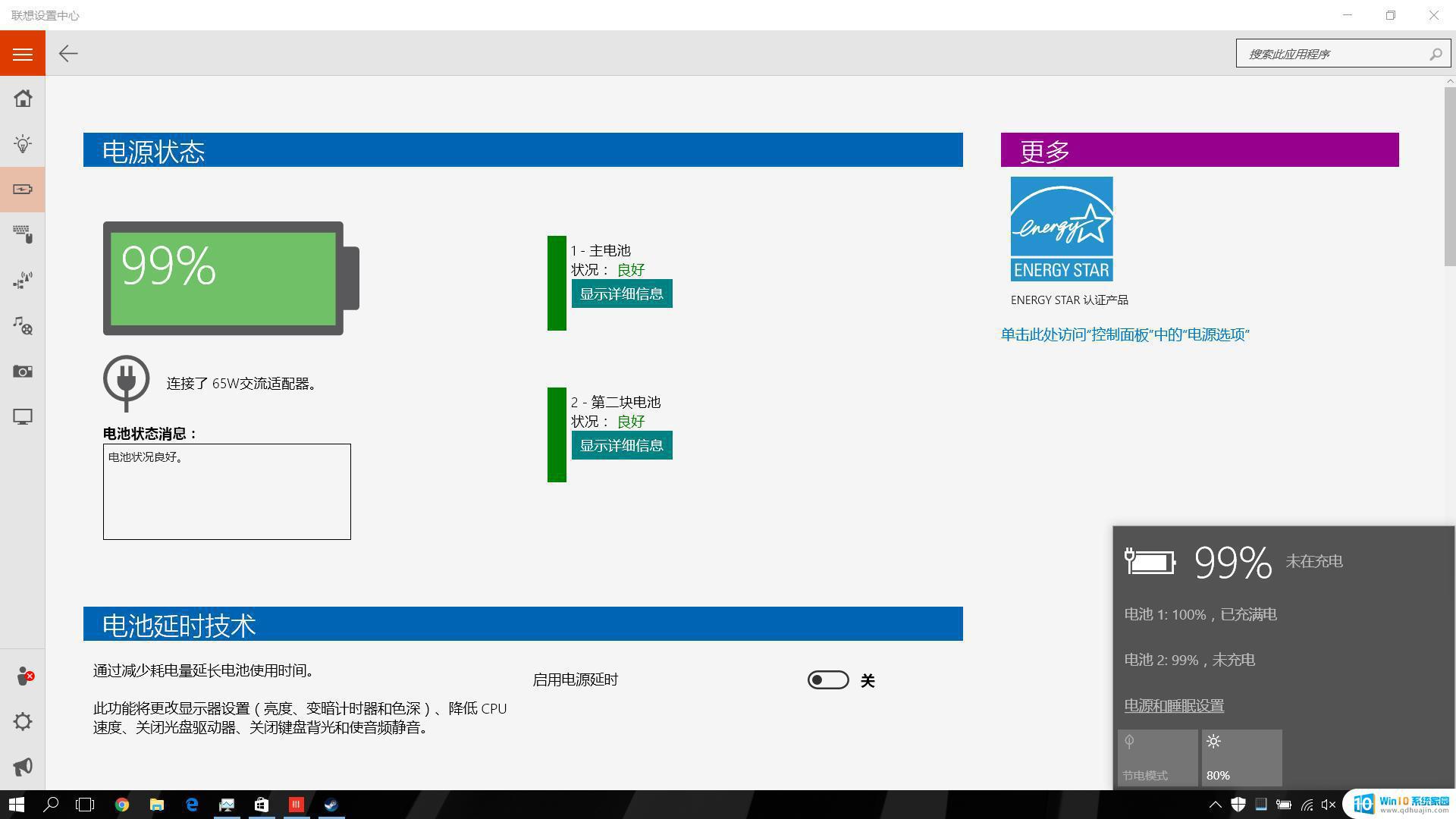Click the battery status message box

click(227, 491)
